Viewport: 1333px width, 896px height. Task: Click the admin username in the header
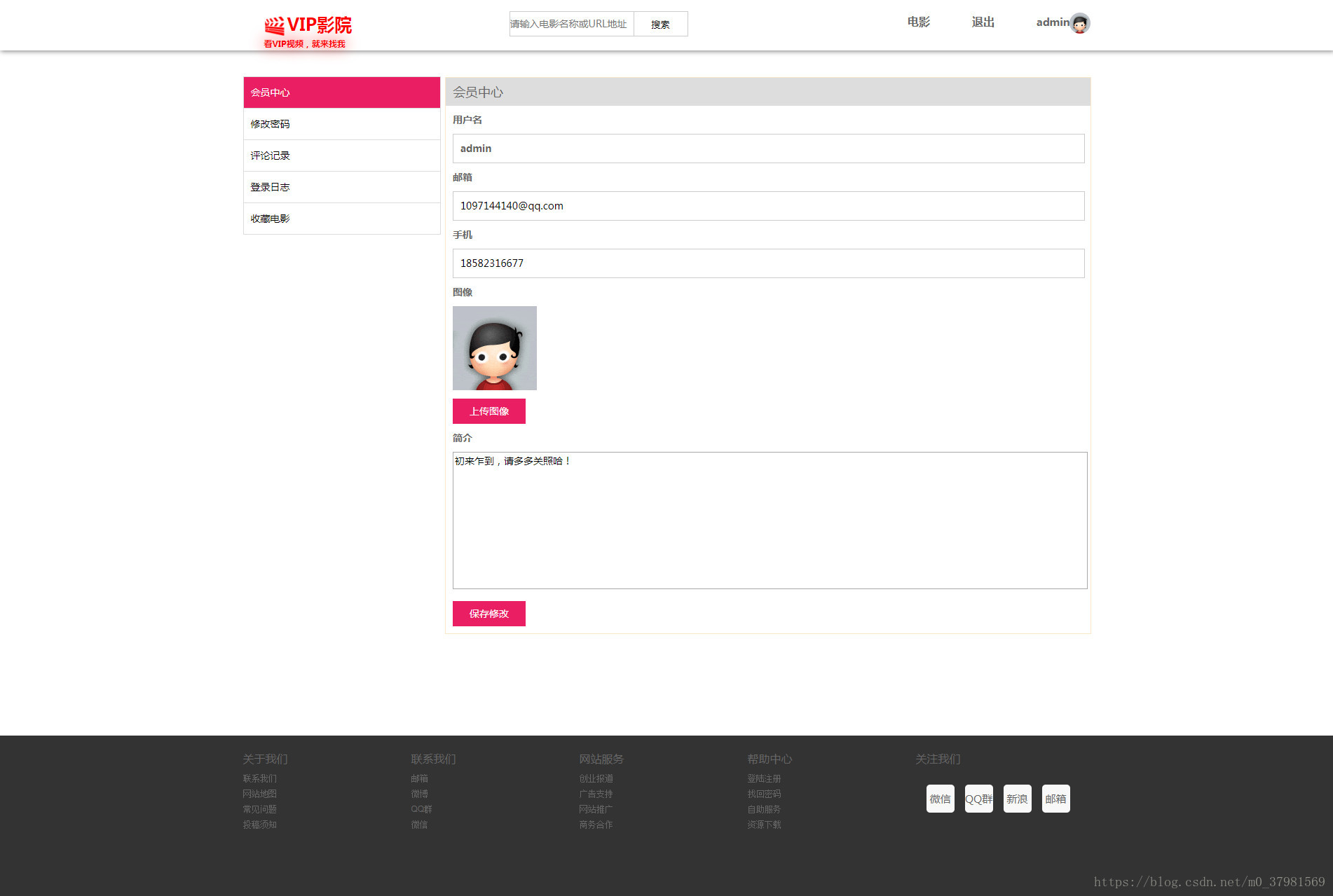click(x=1053, y=22)
